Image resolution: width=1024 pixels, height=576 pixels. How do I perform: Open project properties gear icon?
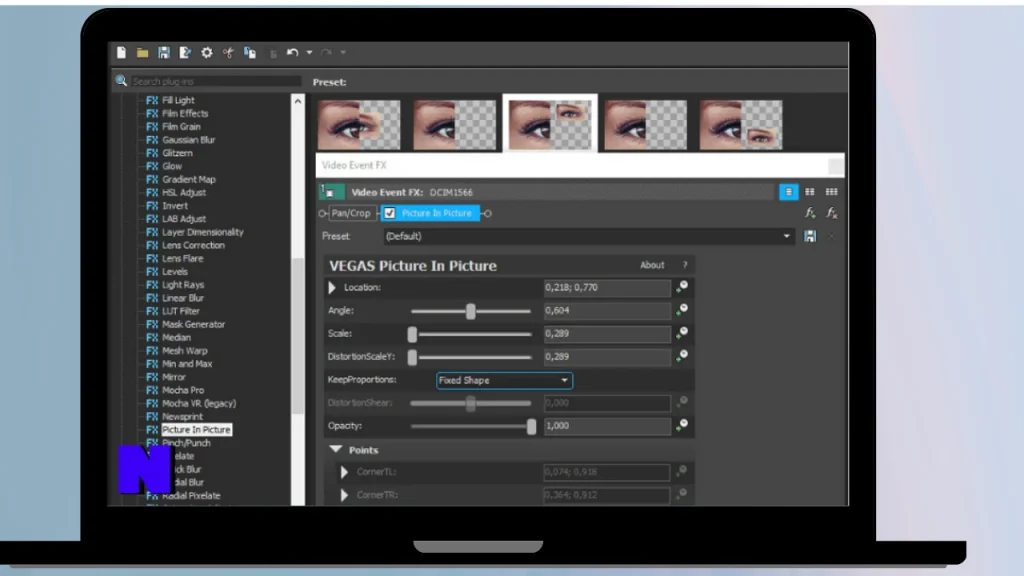click(207, 52)
